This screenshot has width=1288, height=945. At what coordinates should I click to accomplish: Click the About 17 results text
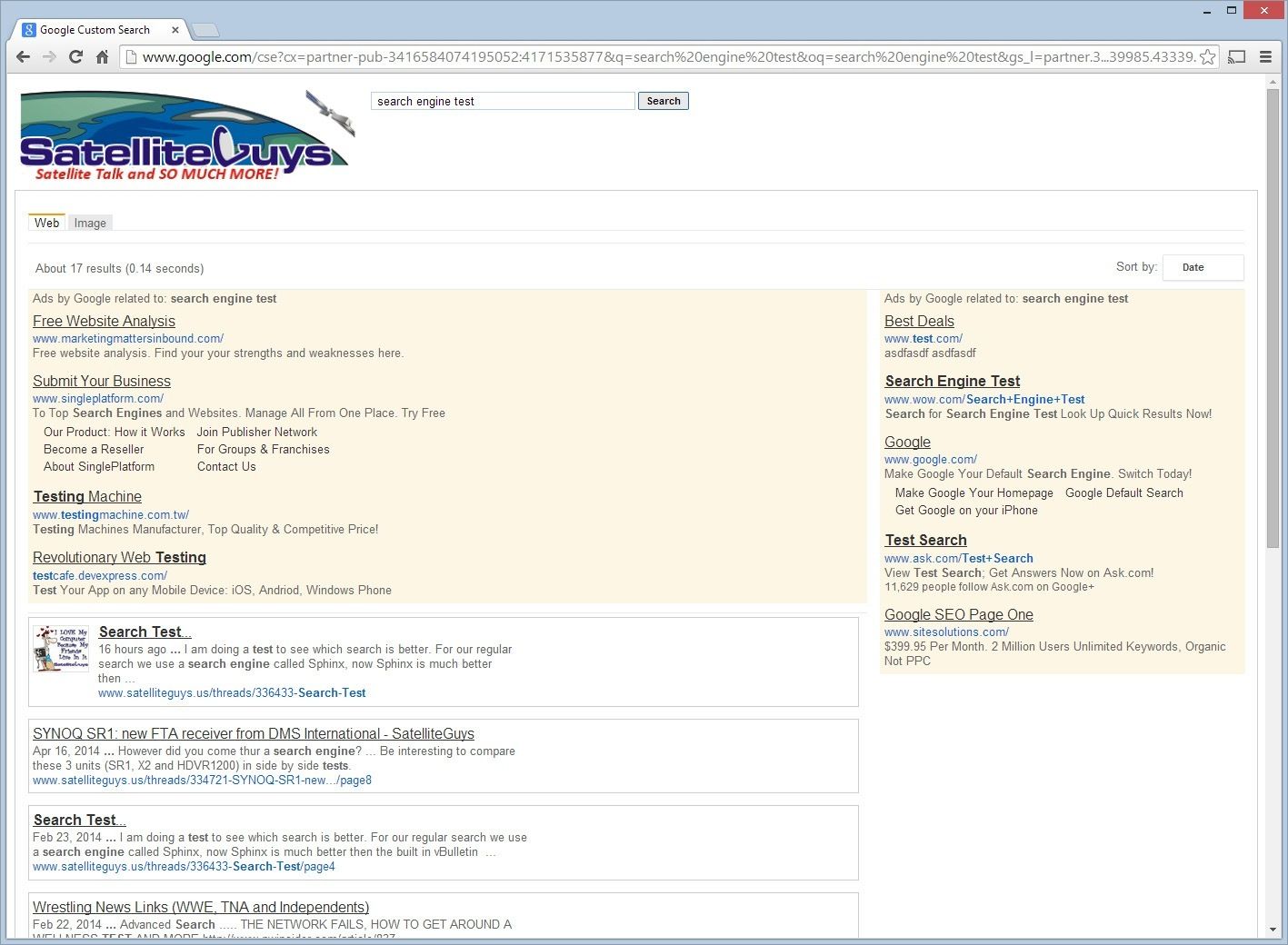coord(119,268)
